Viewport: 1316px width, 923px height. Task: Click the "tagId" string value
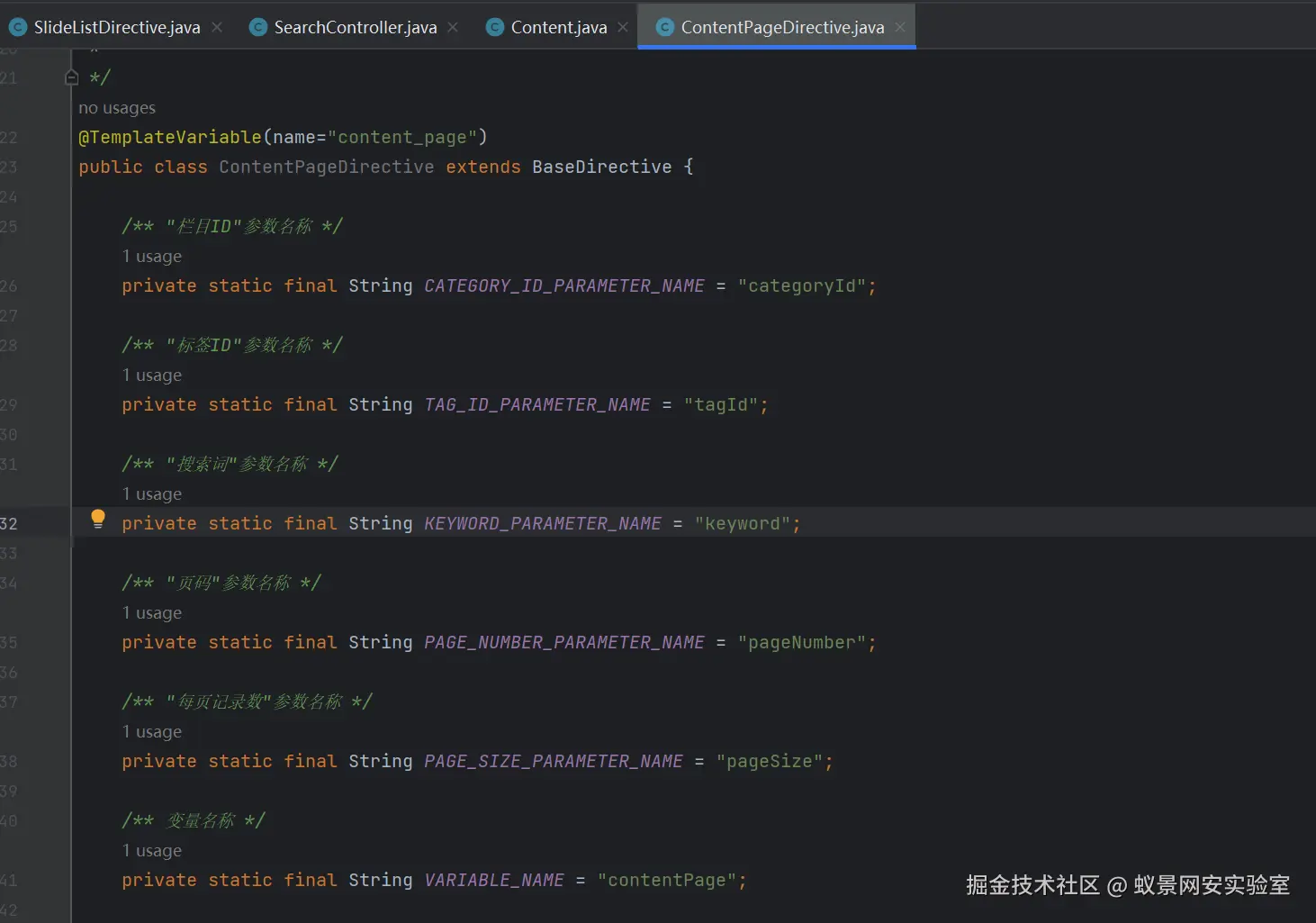pos(721,404)
